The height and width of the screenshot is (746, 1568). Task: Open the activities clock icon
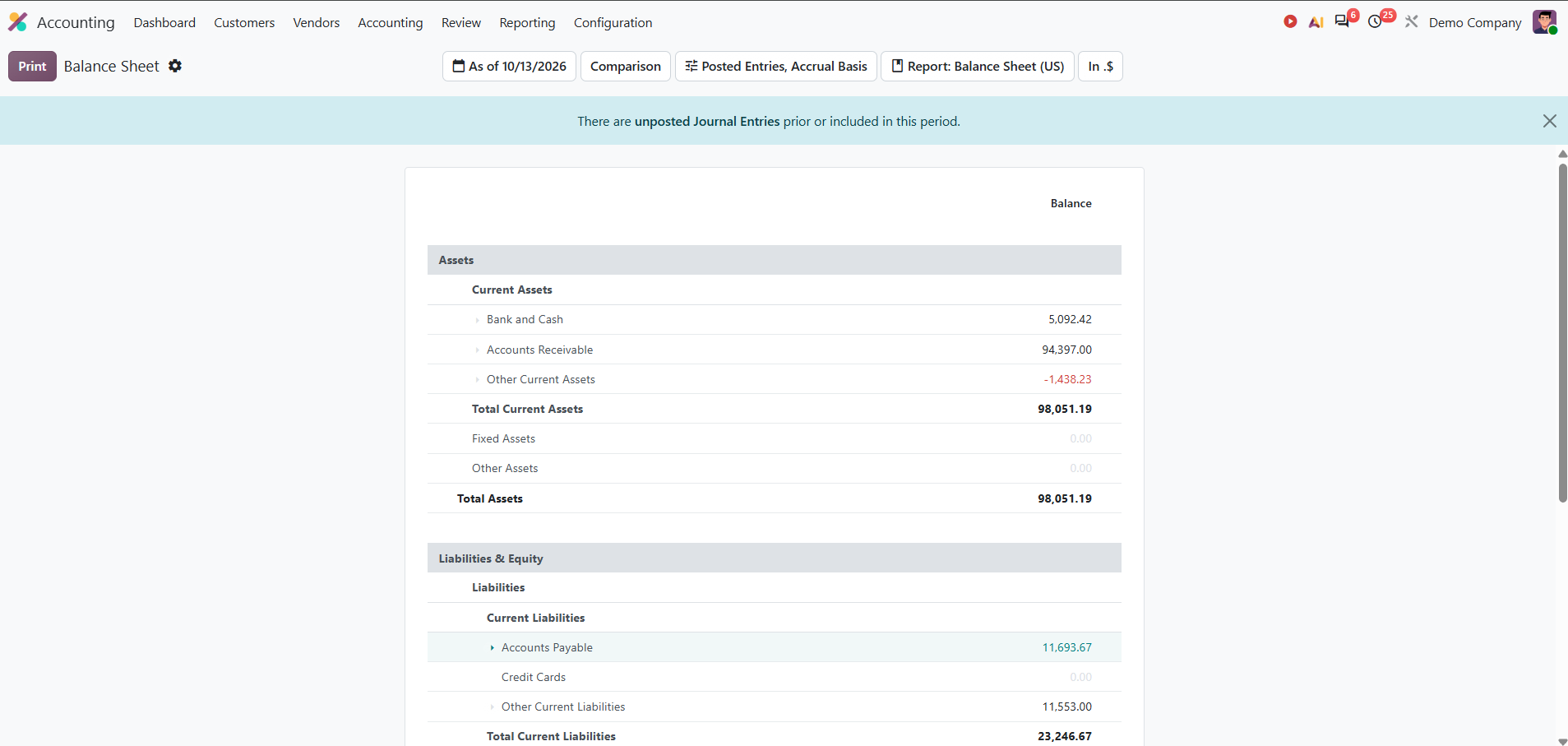click(1375, 22)
